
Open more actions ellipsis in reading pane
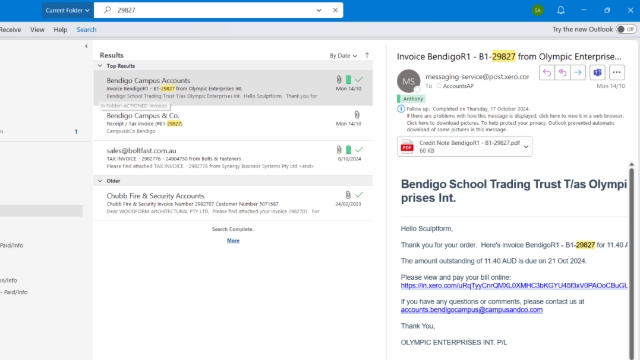tap(616, 73)
